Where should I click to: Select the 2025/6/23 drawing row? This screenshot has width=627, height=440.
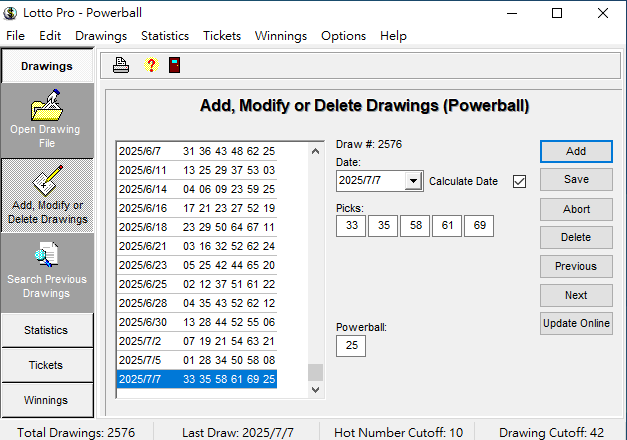click(197, 265)
